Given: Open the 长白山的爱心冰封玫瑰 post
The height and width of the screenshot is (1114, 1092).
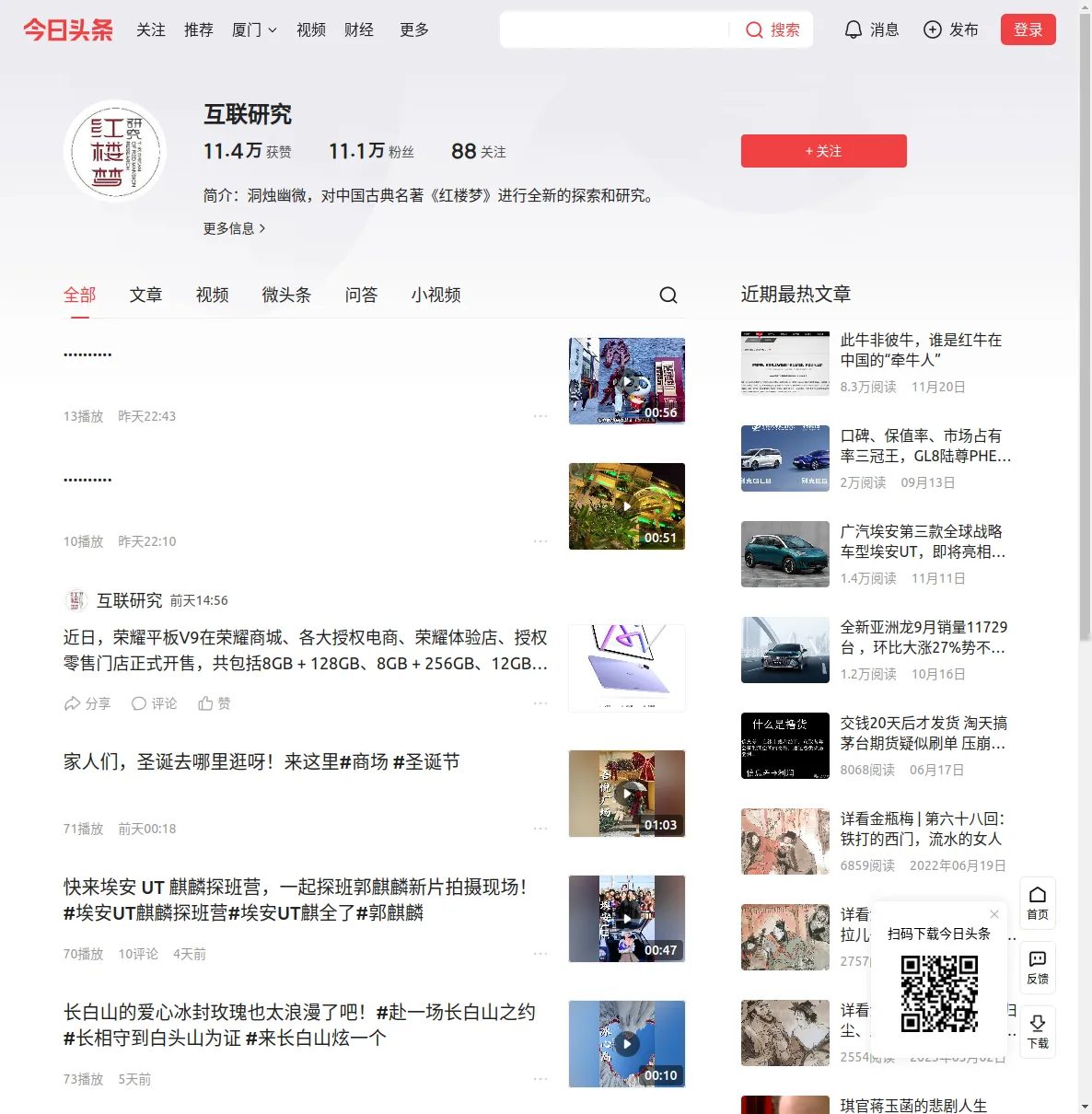Looking at the screenshot, I should click(299, 1025).
